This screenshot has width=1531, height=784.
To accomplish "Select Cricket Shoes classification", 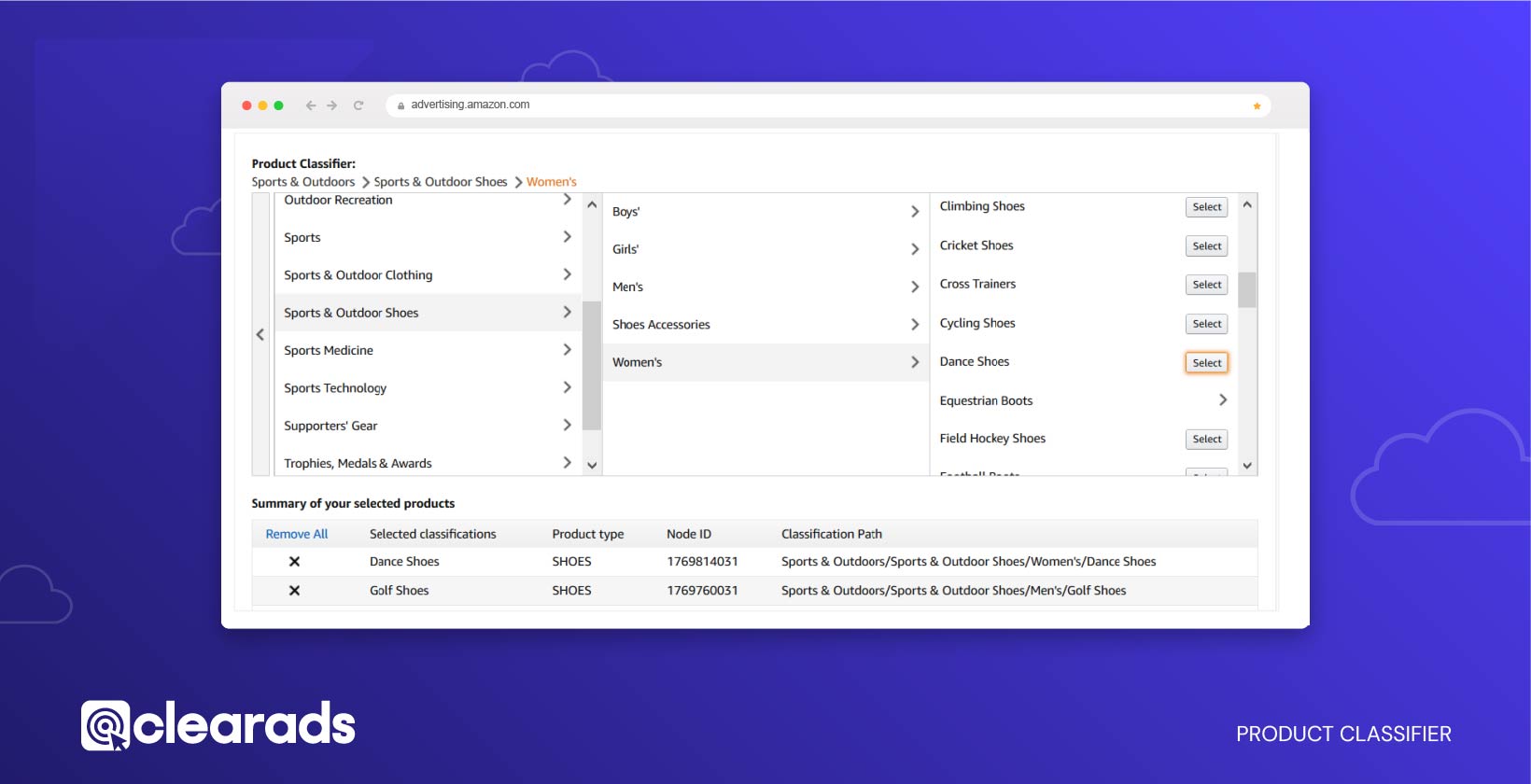I will (x=1206, y=246).
